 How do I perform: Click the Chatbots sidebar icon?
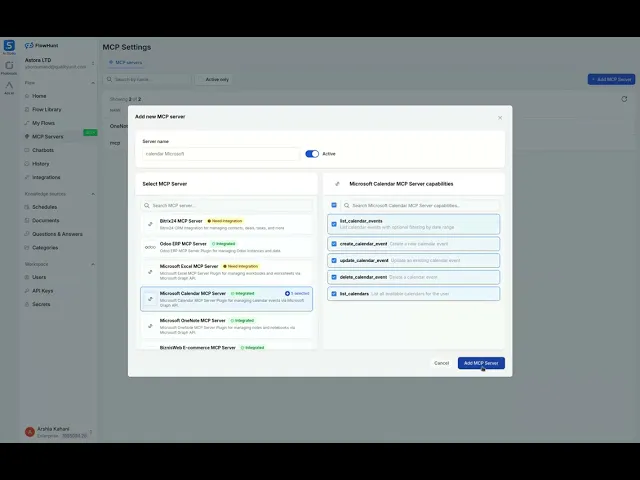(x=27, y=150)
